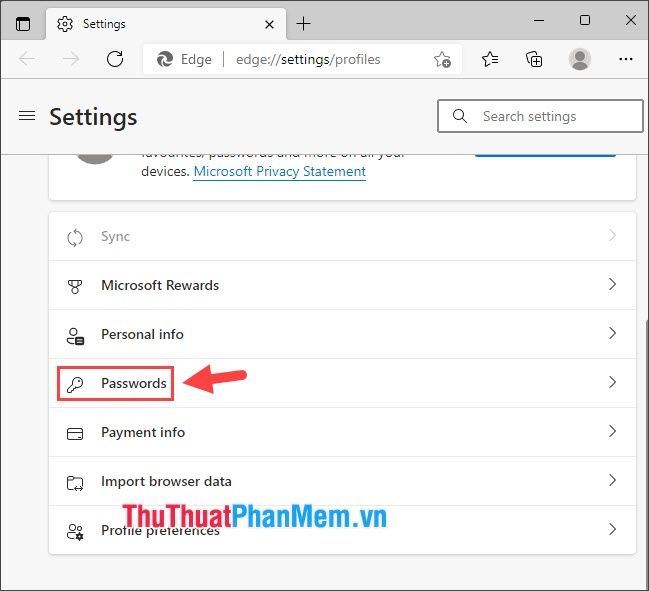Click the Passwords key icon
Image resolution: width=649 pixels, height=591 pixels.
[x=75, y=384]
